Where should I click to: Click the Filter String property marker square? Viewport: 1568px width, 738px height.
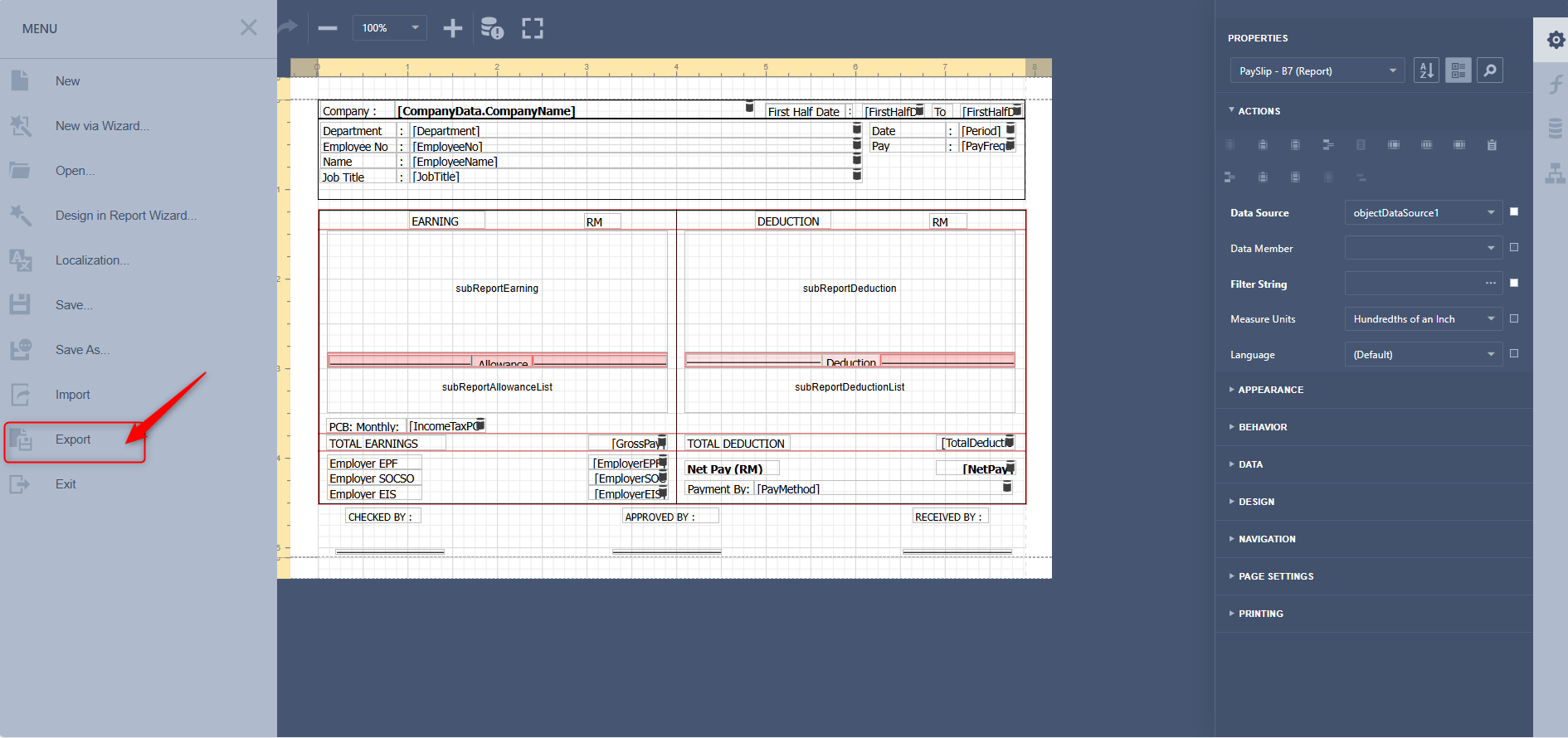pyautogui.click(x=1514, y=283)
